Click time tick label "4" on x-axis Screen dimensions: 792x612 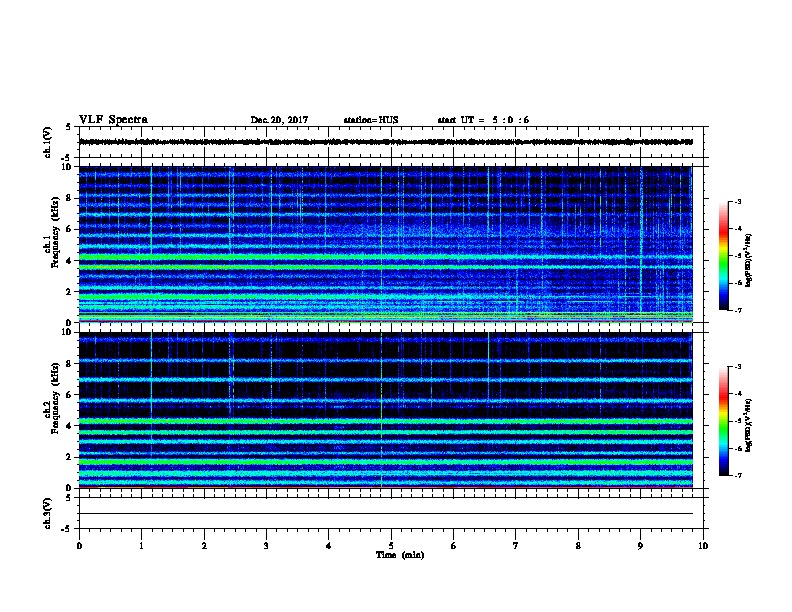pos(329,545)
